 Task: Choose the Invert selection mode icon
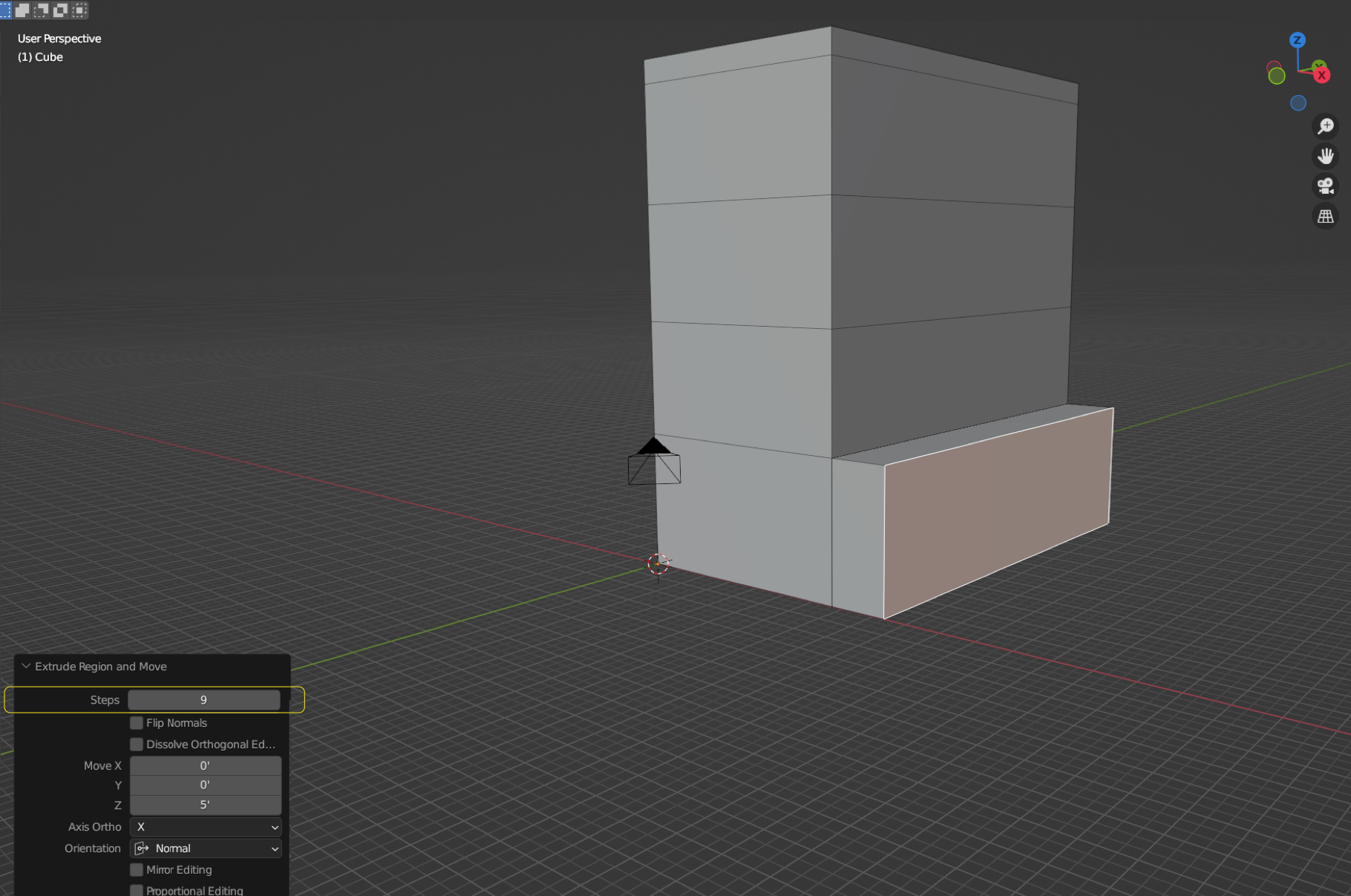(x=61, y=10)
